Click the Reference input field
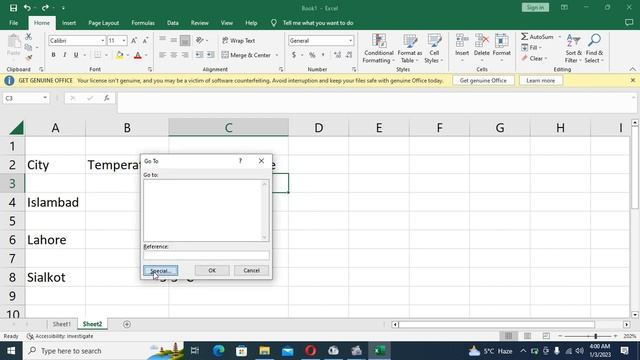Image resolution: width=640 pixels, height=360 pixels. 206,256
